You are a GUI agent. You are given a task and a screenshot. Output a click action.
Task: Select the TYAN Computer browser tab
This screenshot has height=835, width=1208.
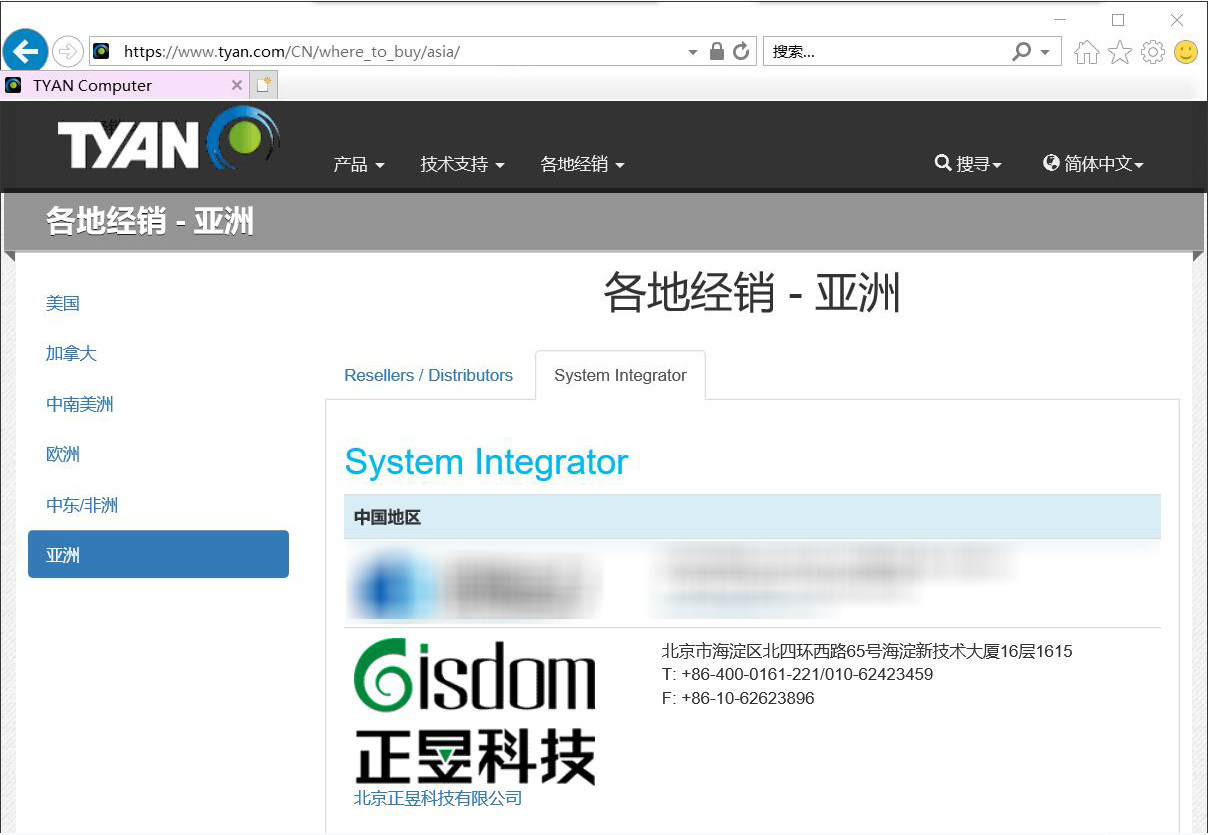(x=125, y=85)
